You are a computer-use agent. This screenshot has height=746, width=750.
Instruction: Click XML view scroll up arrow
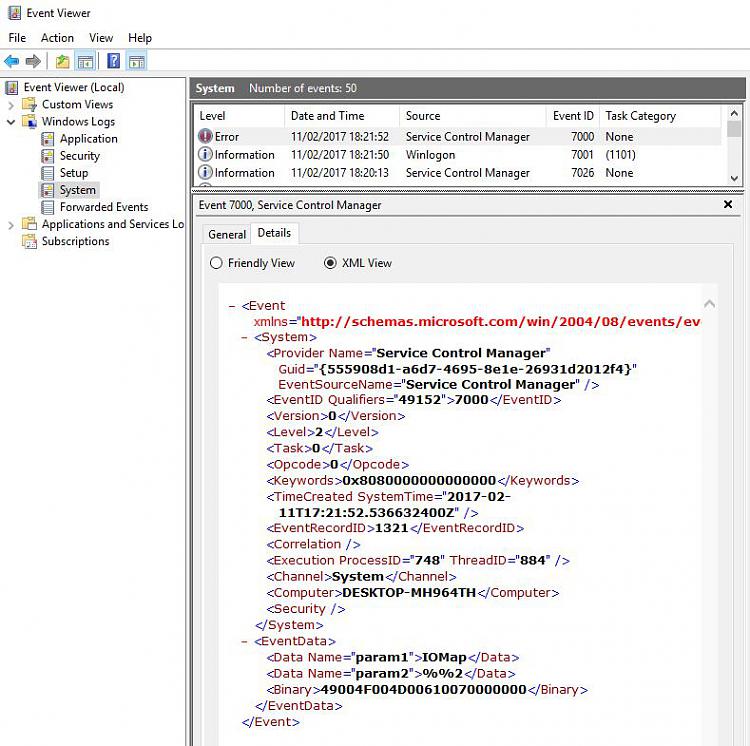(710, 304)
